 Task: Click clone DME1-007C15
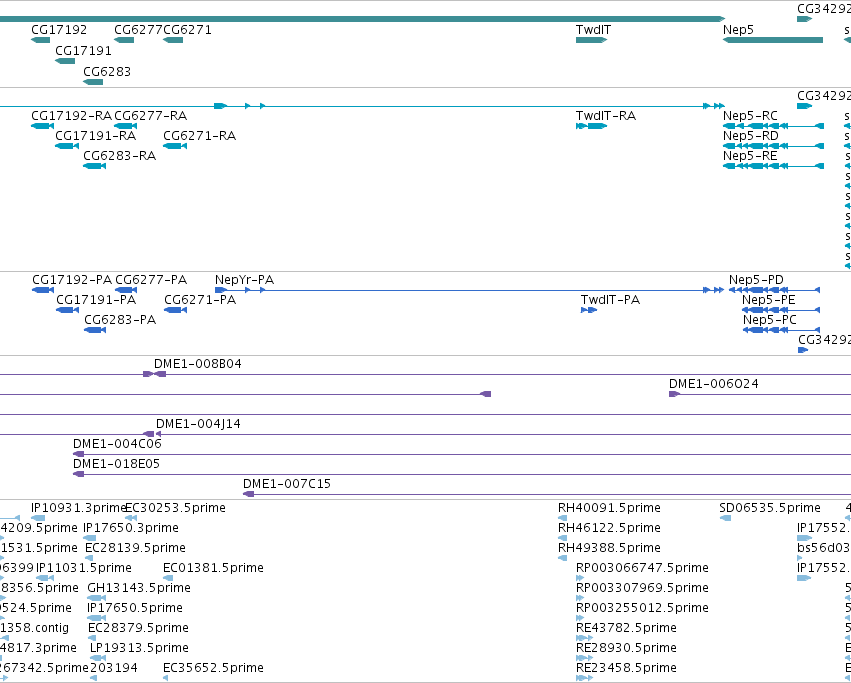click(287, 484)
